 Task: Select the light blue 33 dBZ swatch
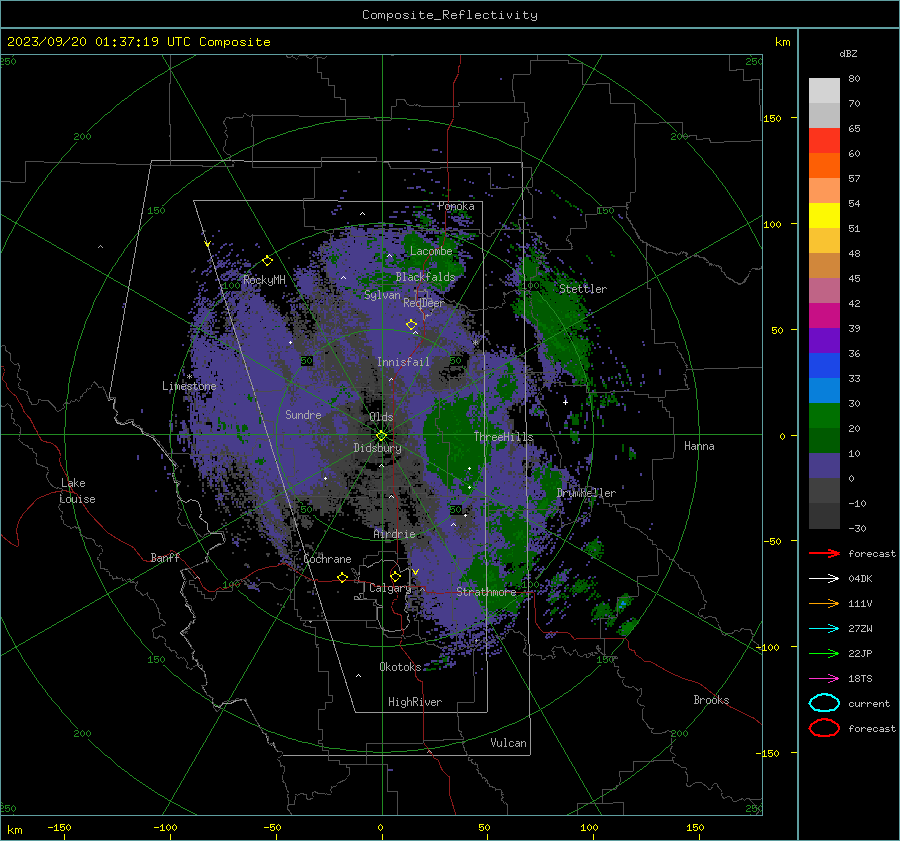(824, 390)
